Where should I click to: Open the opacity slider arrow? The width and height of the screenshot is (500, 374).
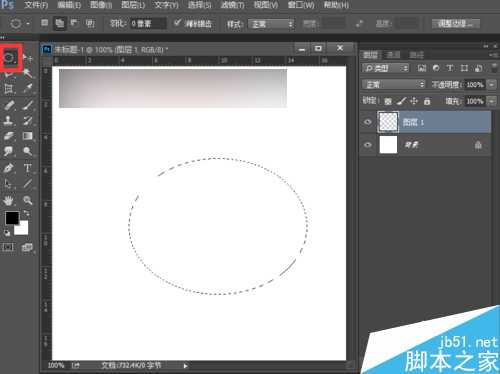pyautogui.click(x=492, y=84)
